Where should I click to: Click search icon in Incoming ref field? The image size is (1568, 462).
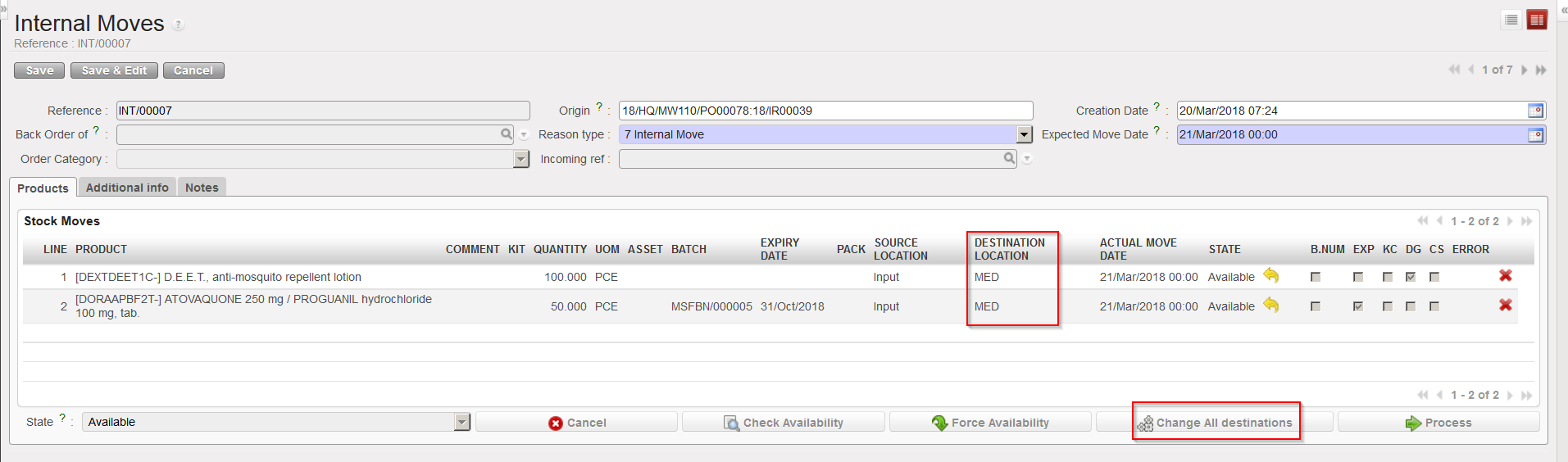tap(1009, 158)
